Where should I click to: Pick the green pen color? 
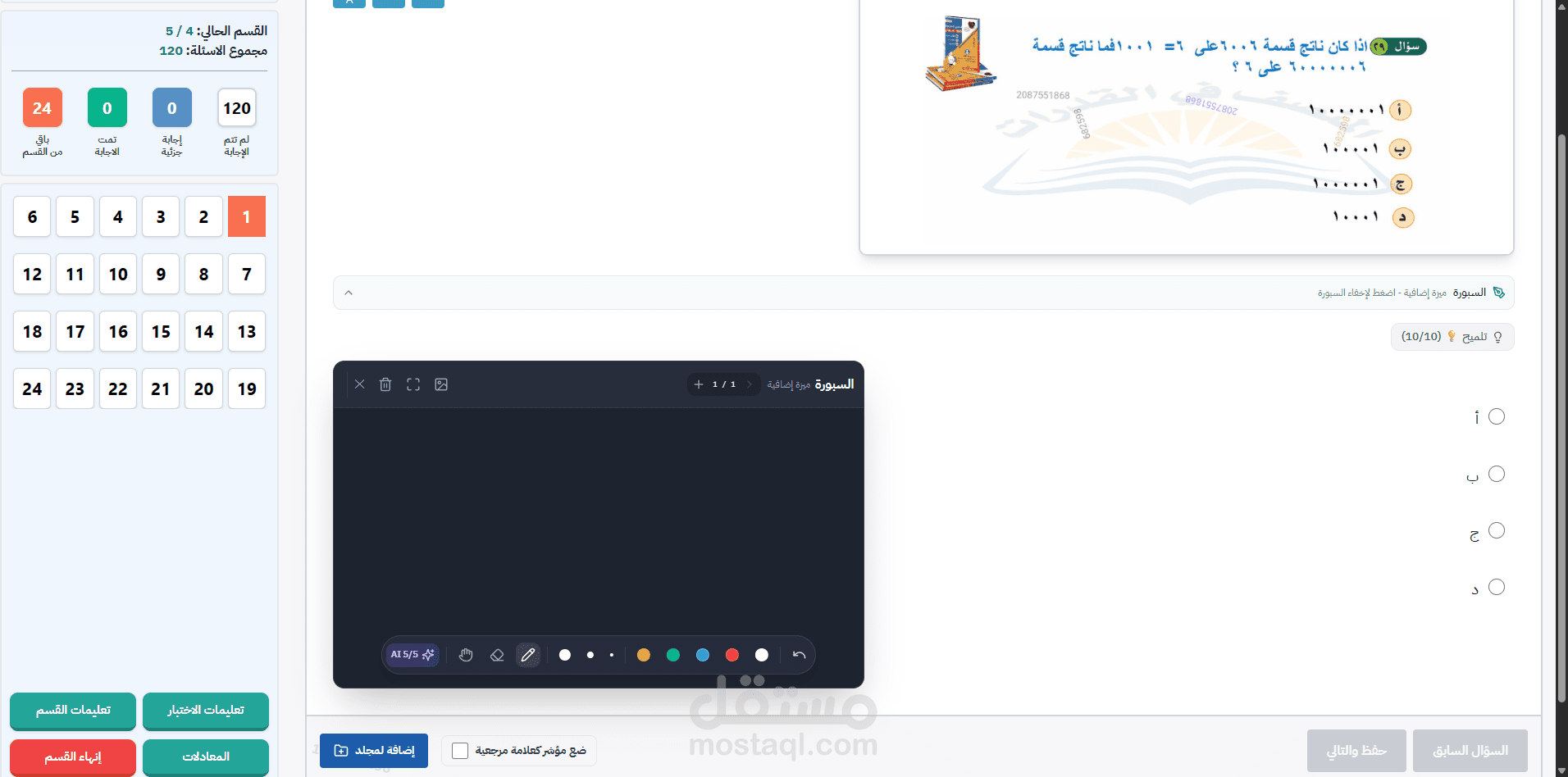click(673, 655)
